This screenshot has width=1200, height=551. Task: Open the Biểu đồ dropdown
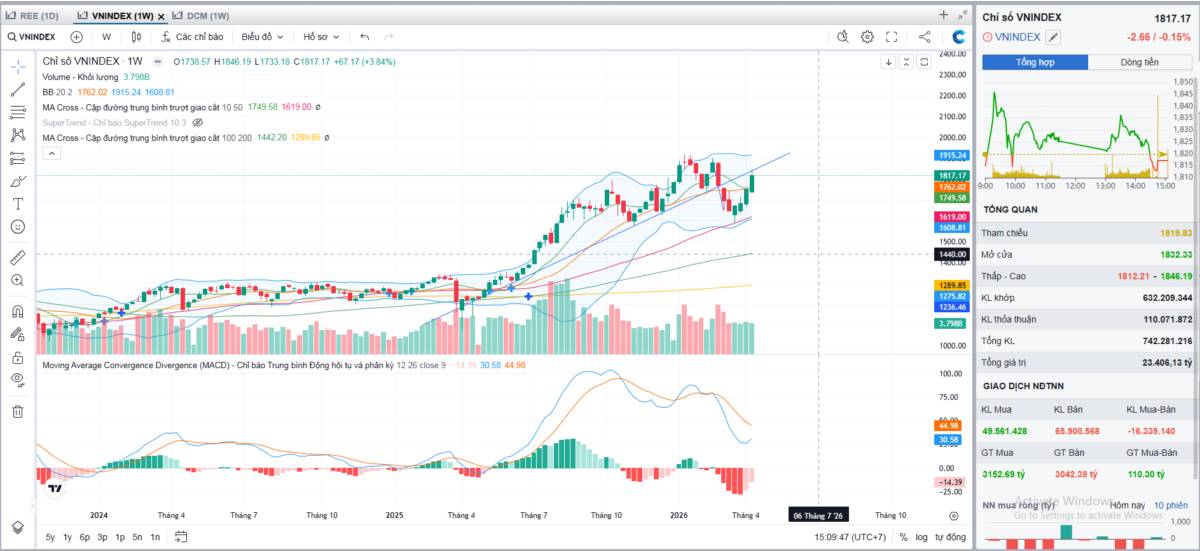(x=262, y=37)
